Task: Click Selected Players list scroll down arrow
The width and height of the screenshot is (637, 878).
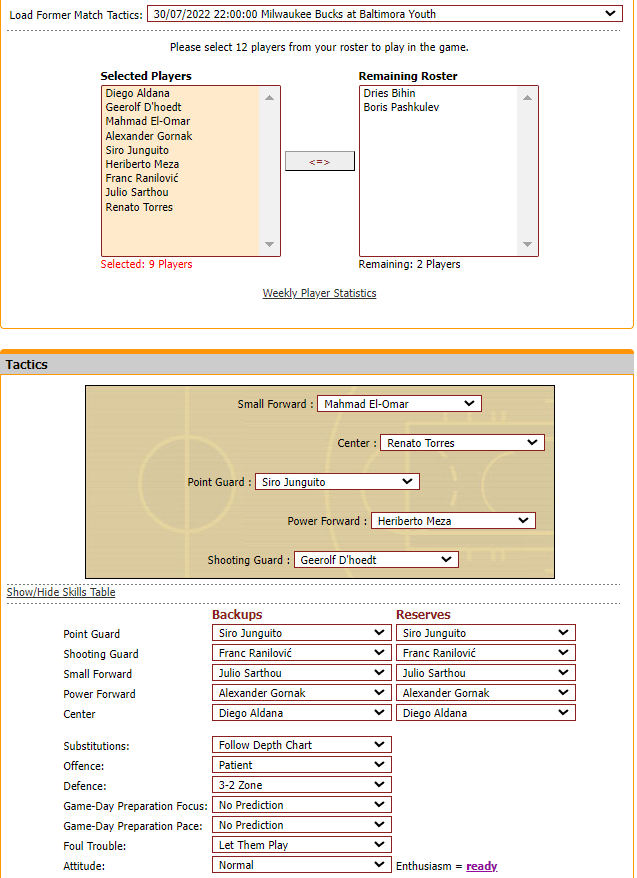Action: 269,244
